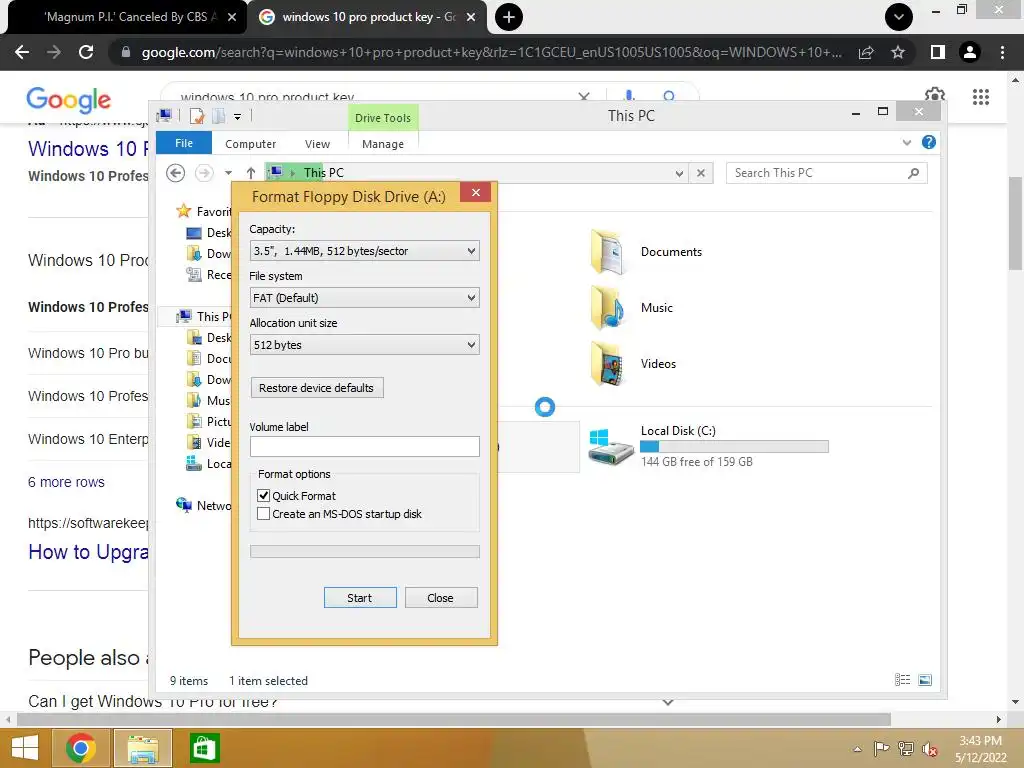This screenshot has height=768, width=1024.
Task: Open the Music folder icon
Action: point(607,308)
